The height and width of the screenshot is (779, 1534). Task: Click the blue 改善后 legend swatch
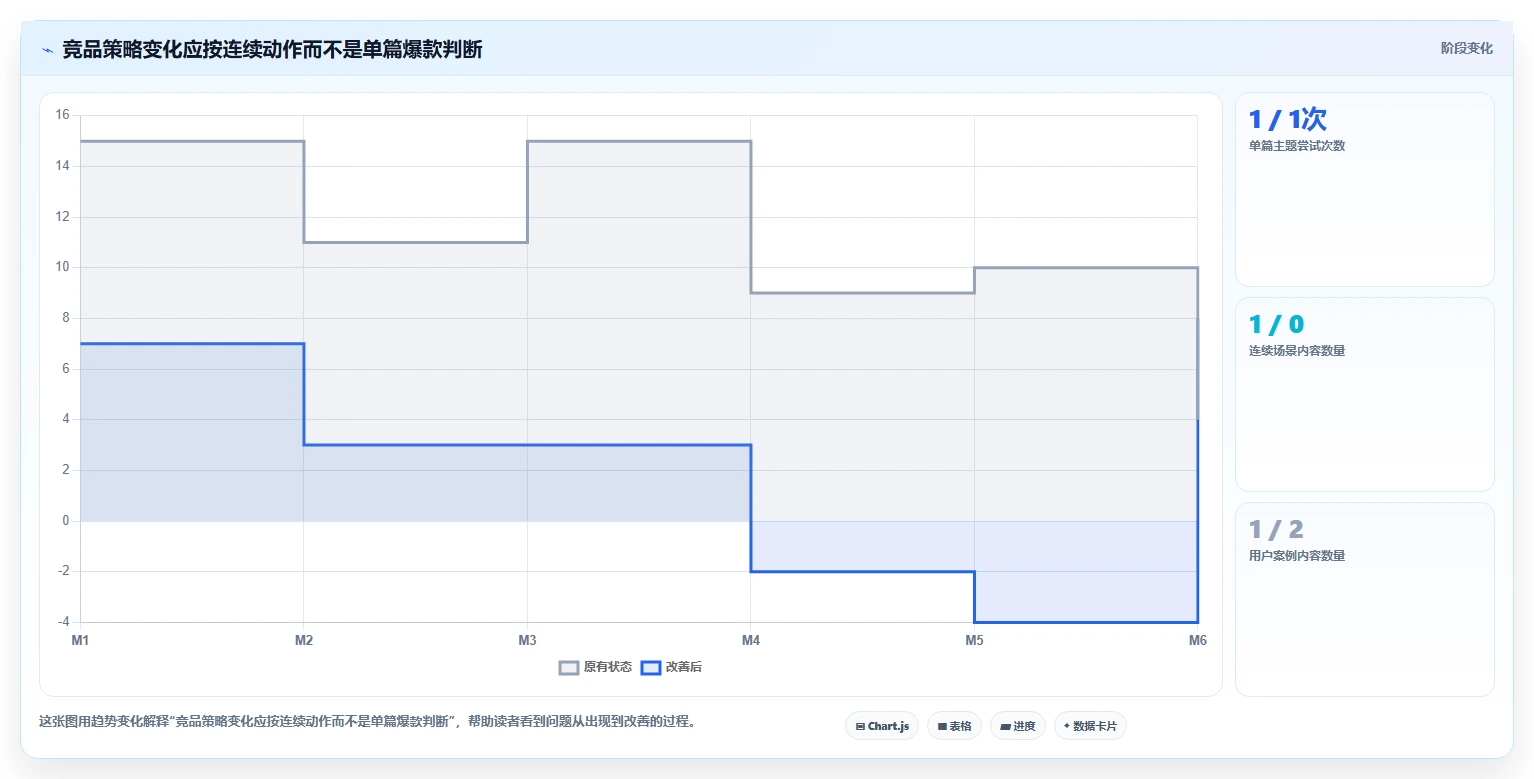tap(650, 667)
